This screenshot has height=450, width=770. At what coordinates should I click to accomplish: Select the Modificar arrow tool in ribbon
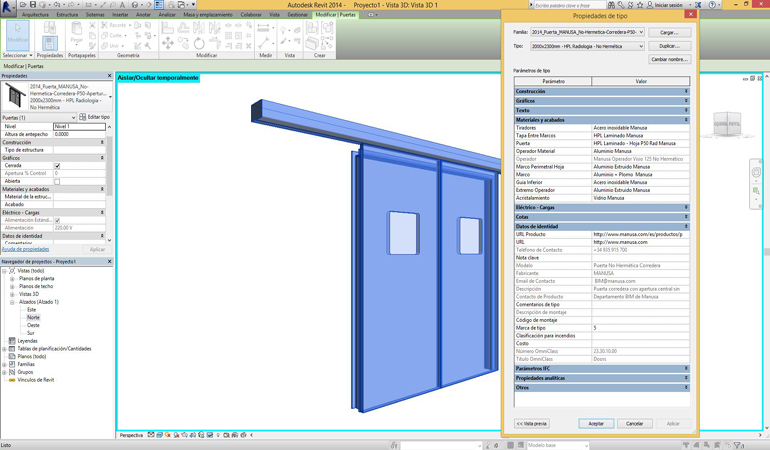[x=18, y=35]
